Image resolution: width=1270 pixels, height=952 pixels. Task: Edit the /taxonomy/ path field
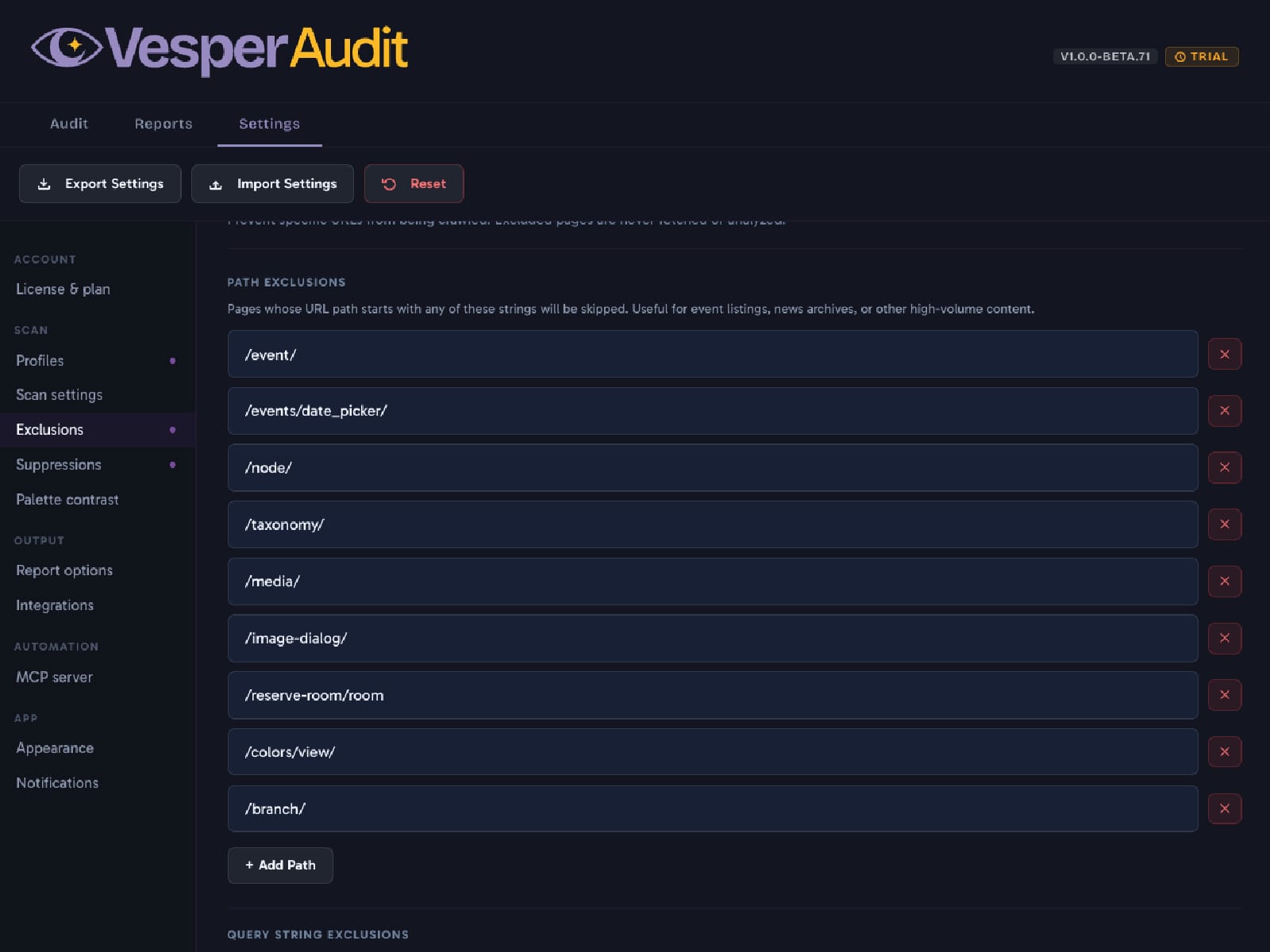click(713, 524)
